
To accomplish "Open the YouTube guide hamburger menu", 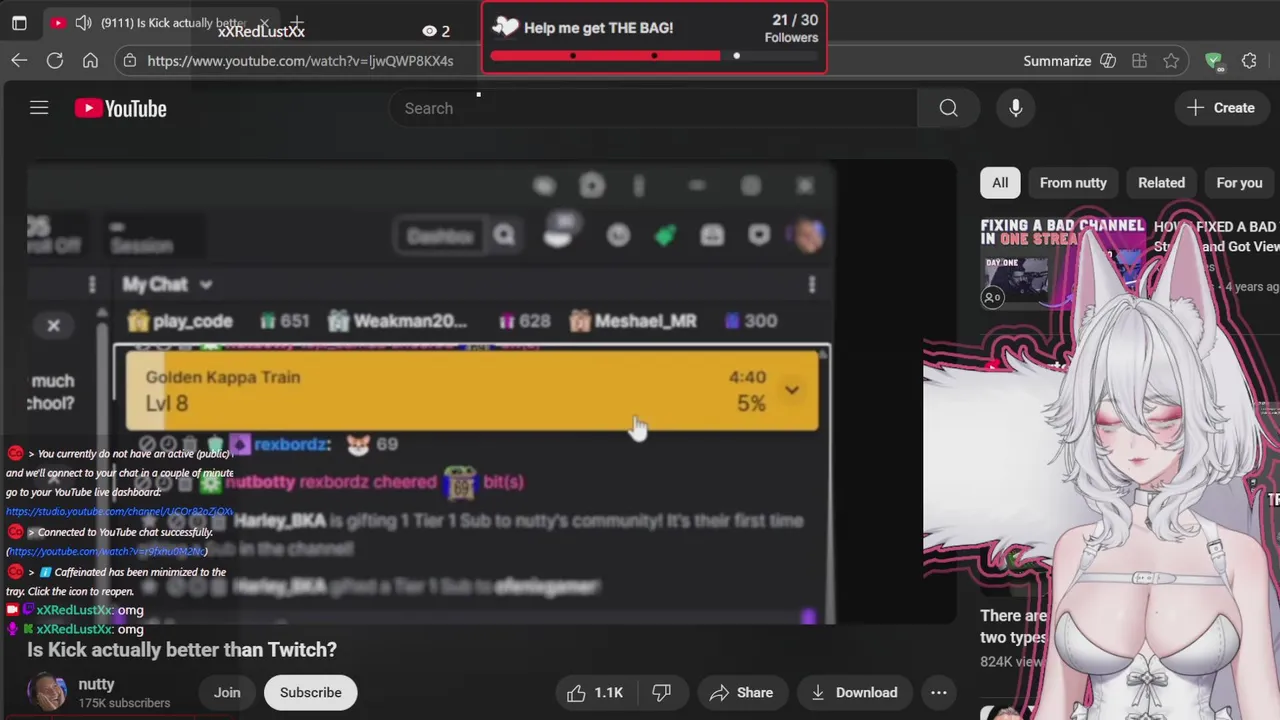I will [39, 108].
